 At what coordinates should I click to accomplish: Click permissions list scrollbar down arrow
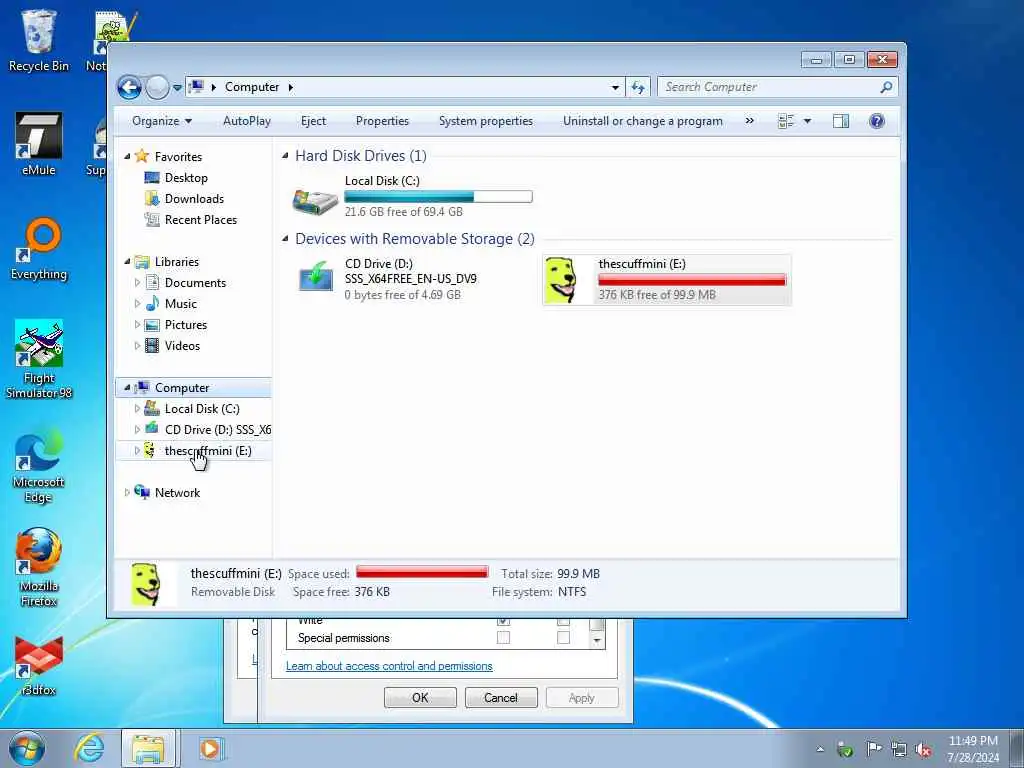(596, 641)
